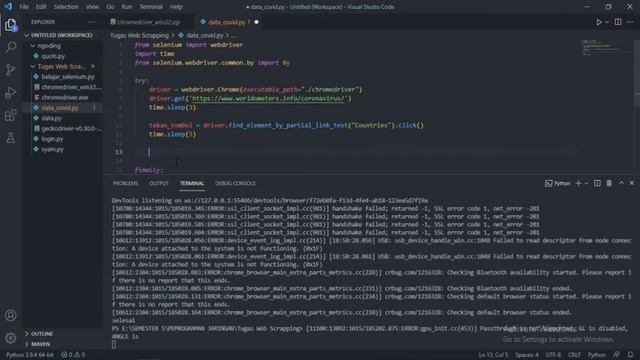
Task: Kill terminal with trash icon
Action: tap(609, 183)
